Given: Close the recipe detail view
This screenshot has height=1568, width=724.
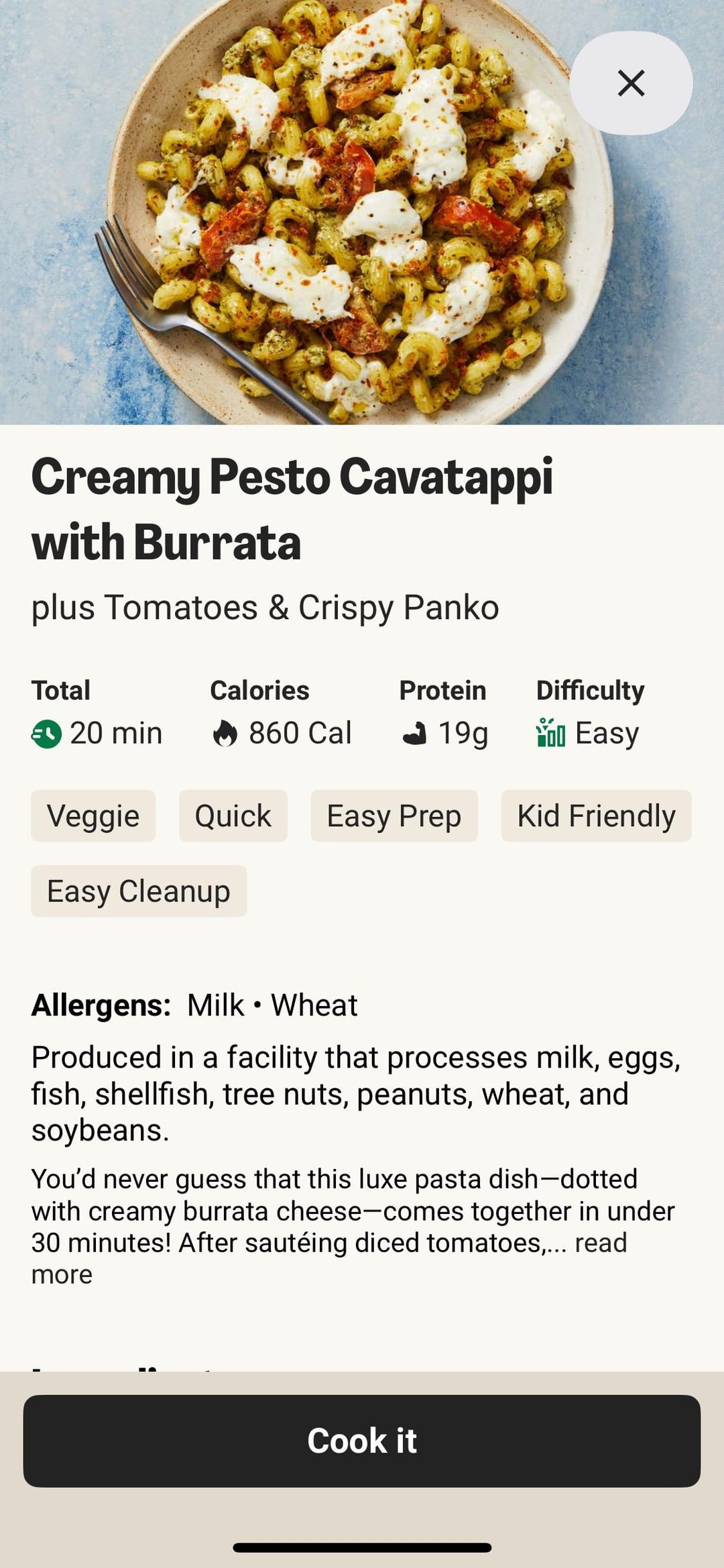Looking at the screenshot, I should pyautogui.click(x=630, y=83).
